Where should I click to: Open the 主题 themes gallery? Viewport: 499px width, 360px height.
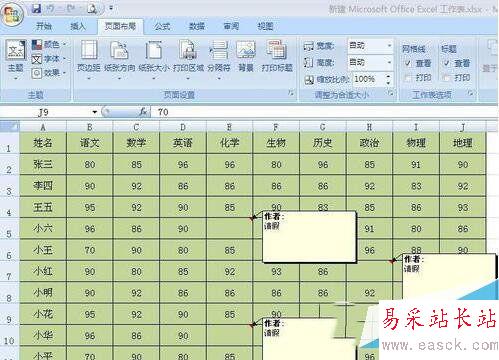tap(15, 59)
